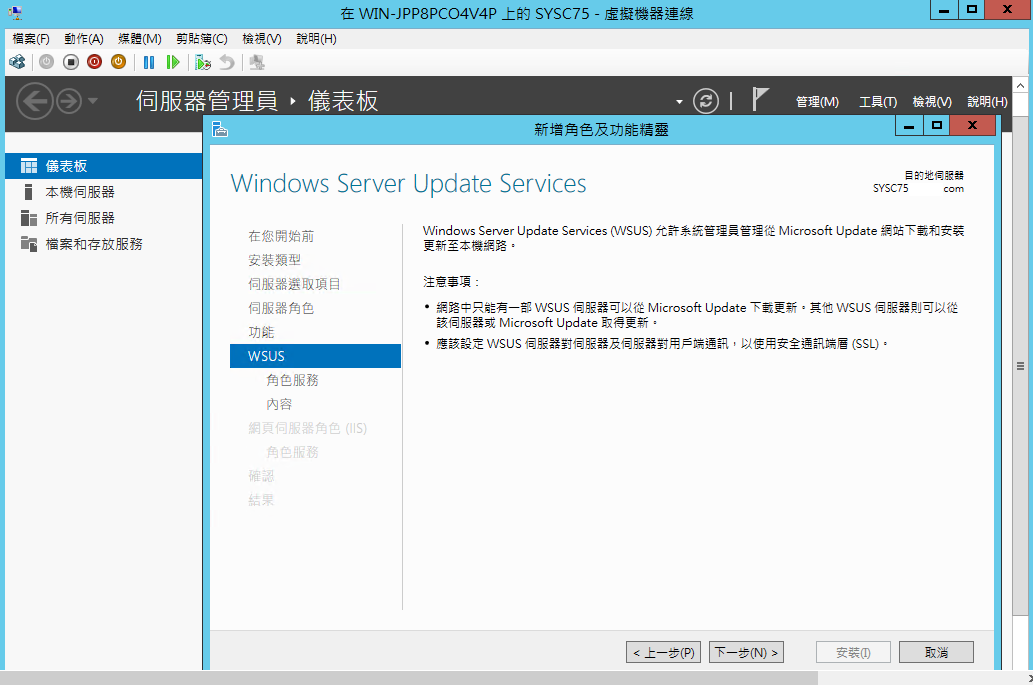Click vertical scrollbar up arrow of VM window

(1020, 86)
